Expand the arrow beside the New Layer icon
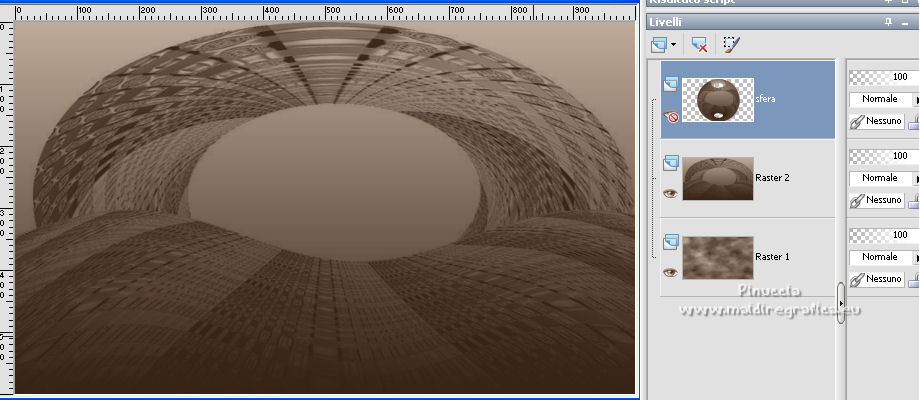This screenshot has height=400, width=919. coord(673,45)
